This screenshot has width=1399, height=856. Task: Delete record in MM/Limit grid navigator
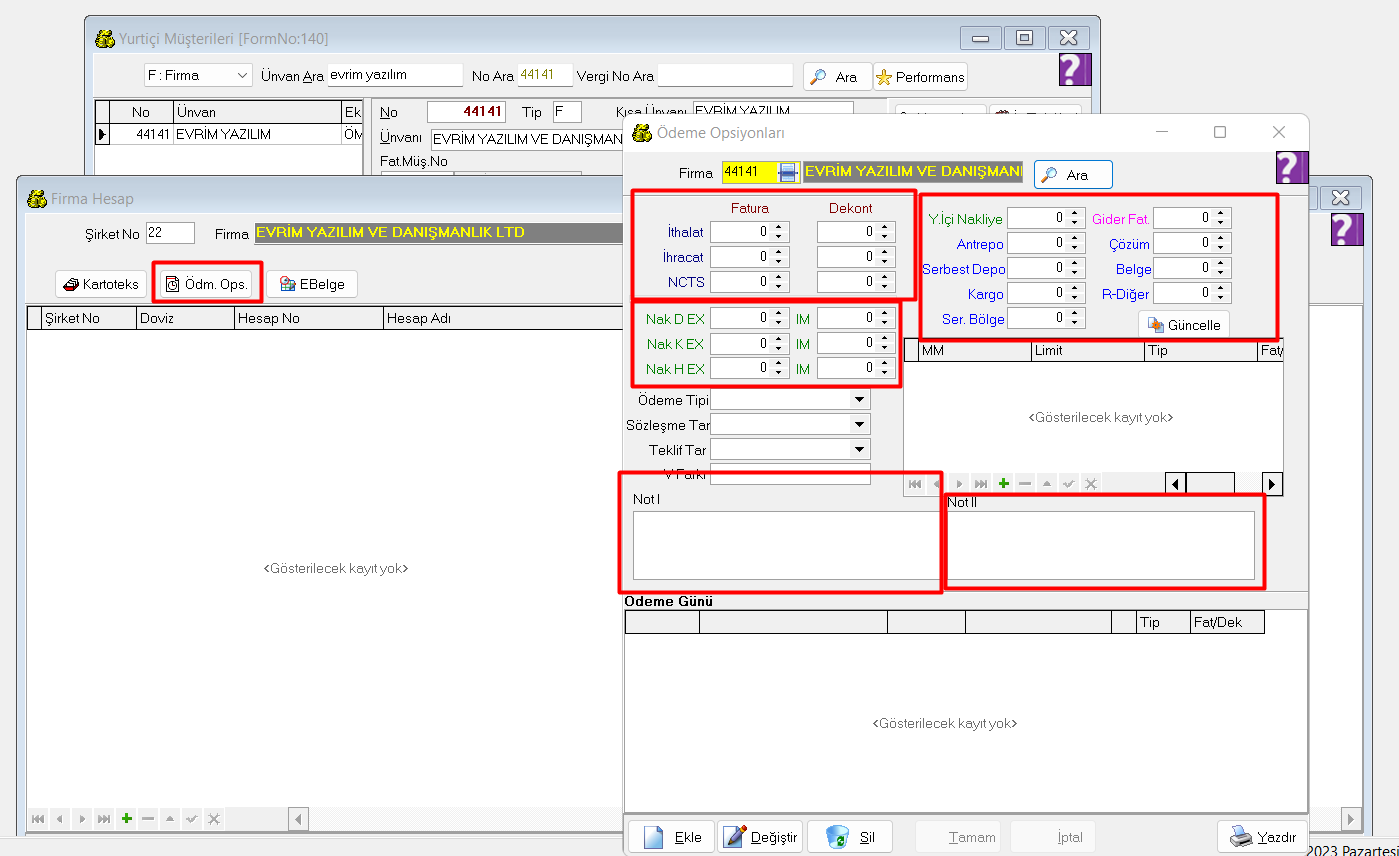(x=1025, y=484)
